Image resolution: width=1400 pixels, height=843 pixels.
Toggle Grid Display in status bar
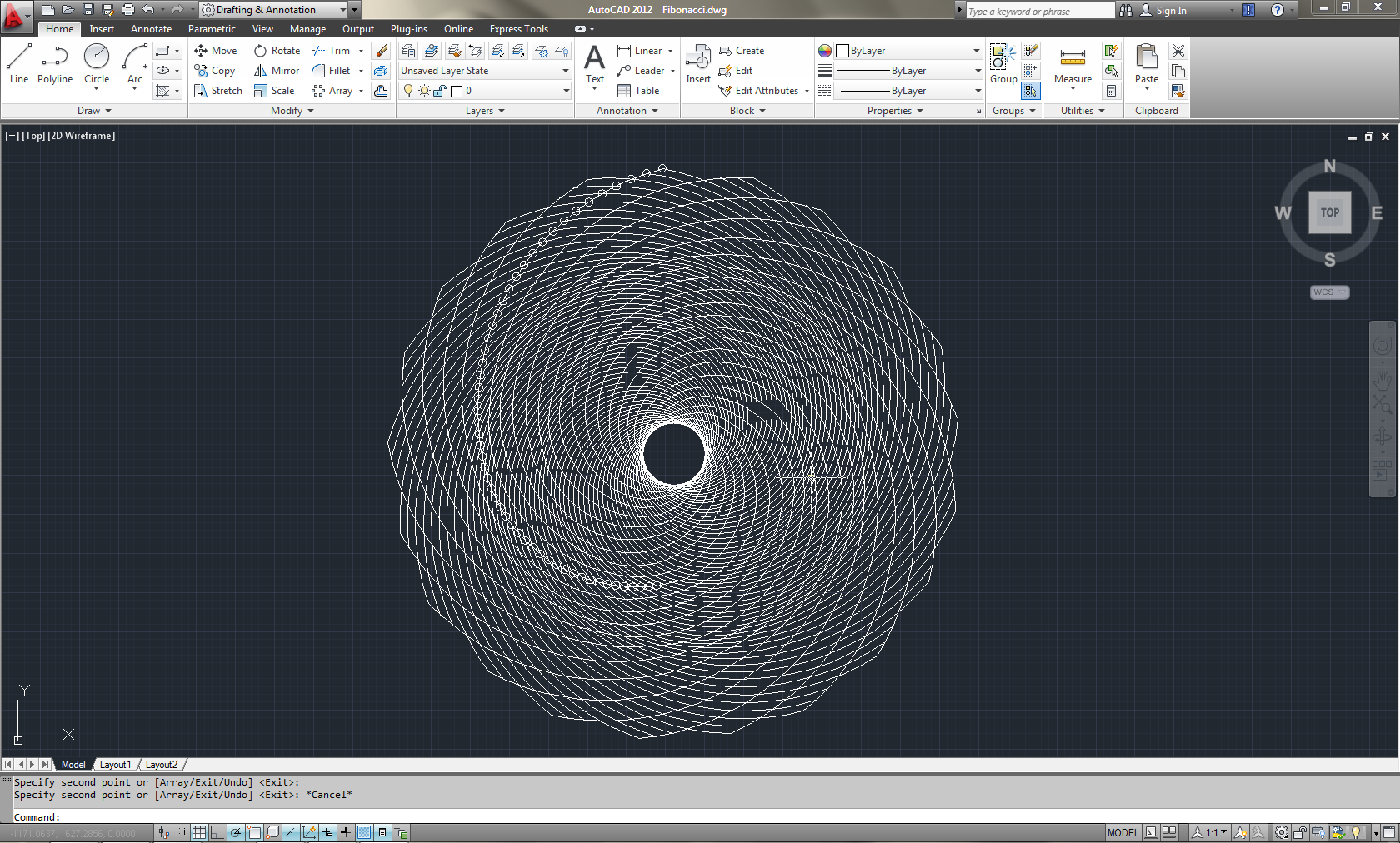click(x=198, y=832)
